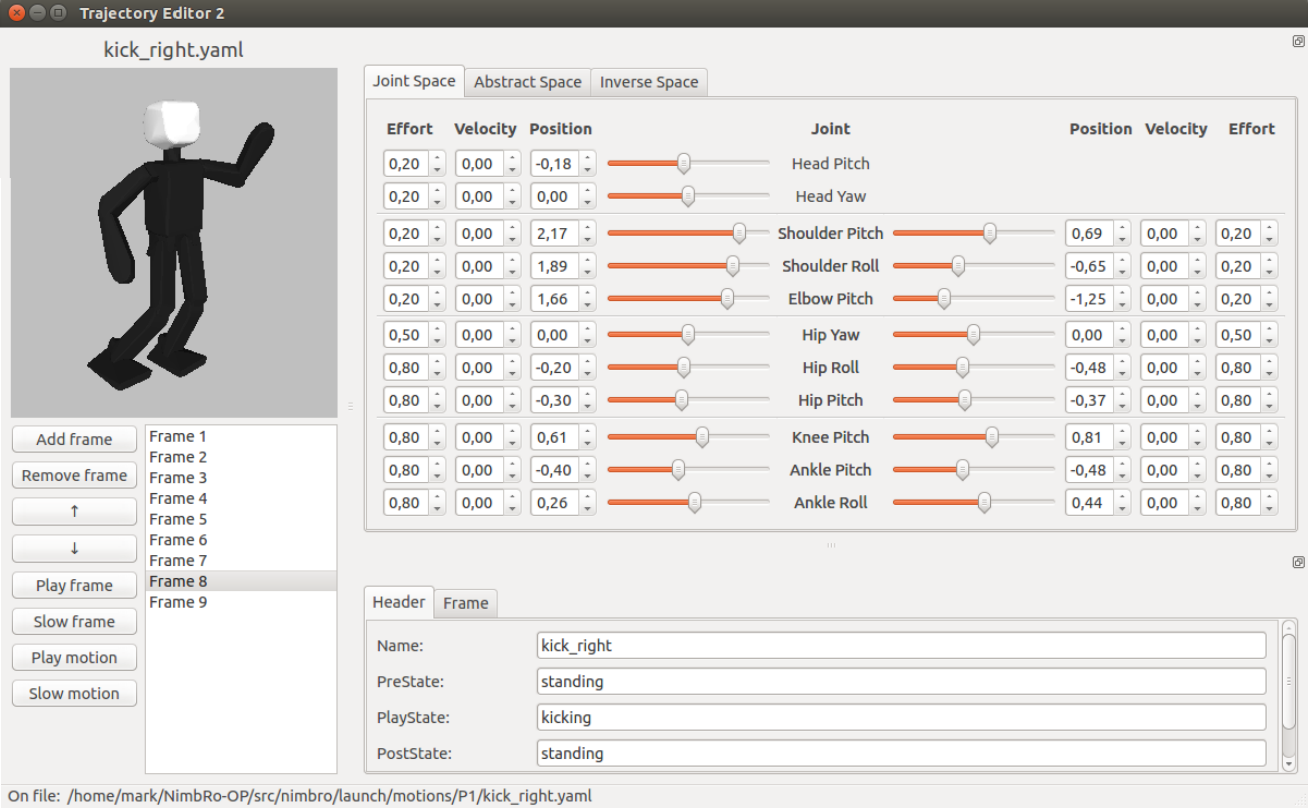Select Frame 1 in the frame list
Screen dimensions: 1308x810
(x=241, y=436)
